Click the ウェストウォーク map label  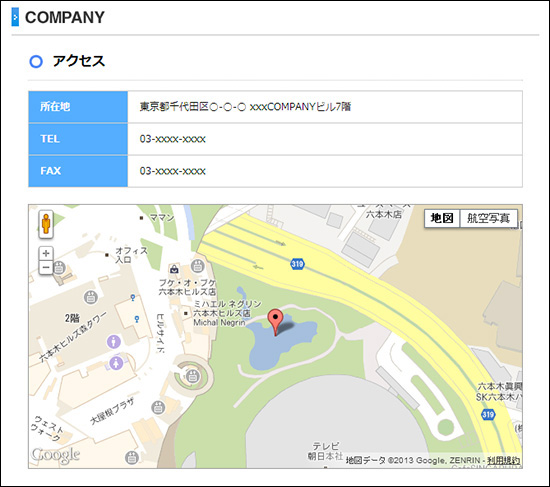coord(47,428)
